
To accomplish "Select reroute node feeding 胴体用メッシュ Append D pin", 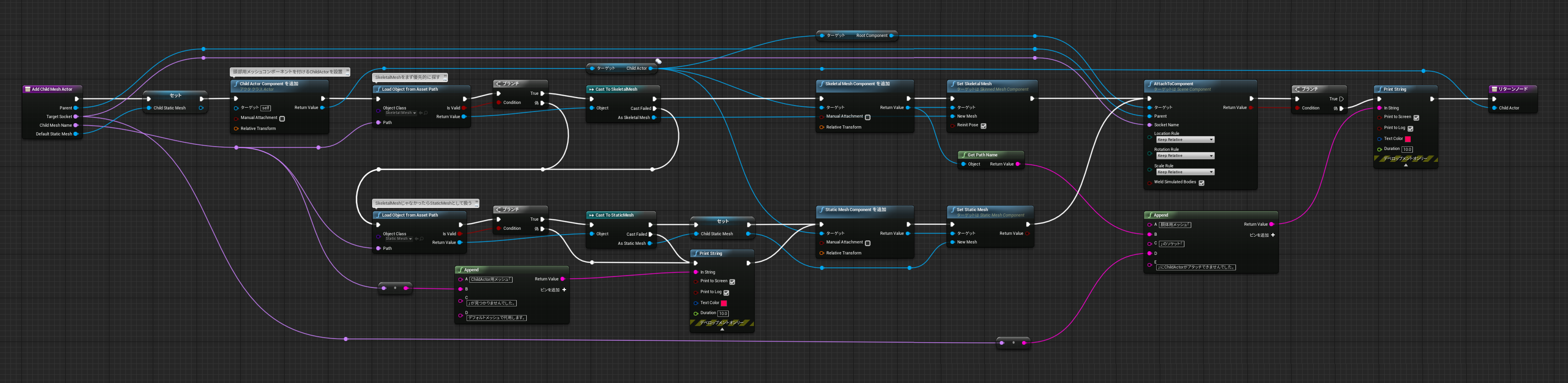I will pos(1013,343).
